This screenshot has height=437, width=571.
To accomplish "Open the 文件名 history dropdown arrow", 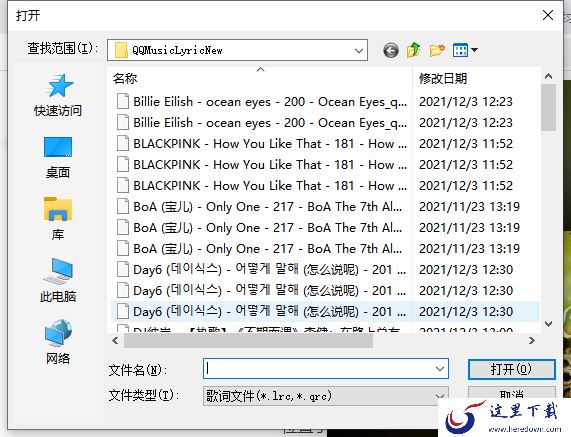I will click(440, 369).
